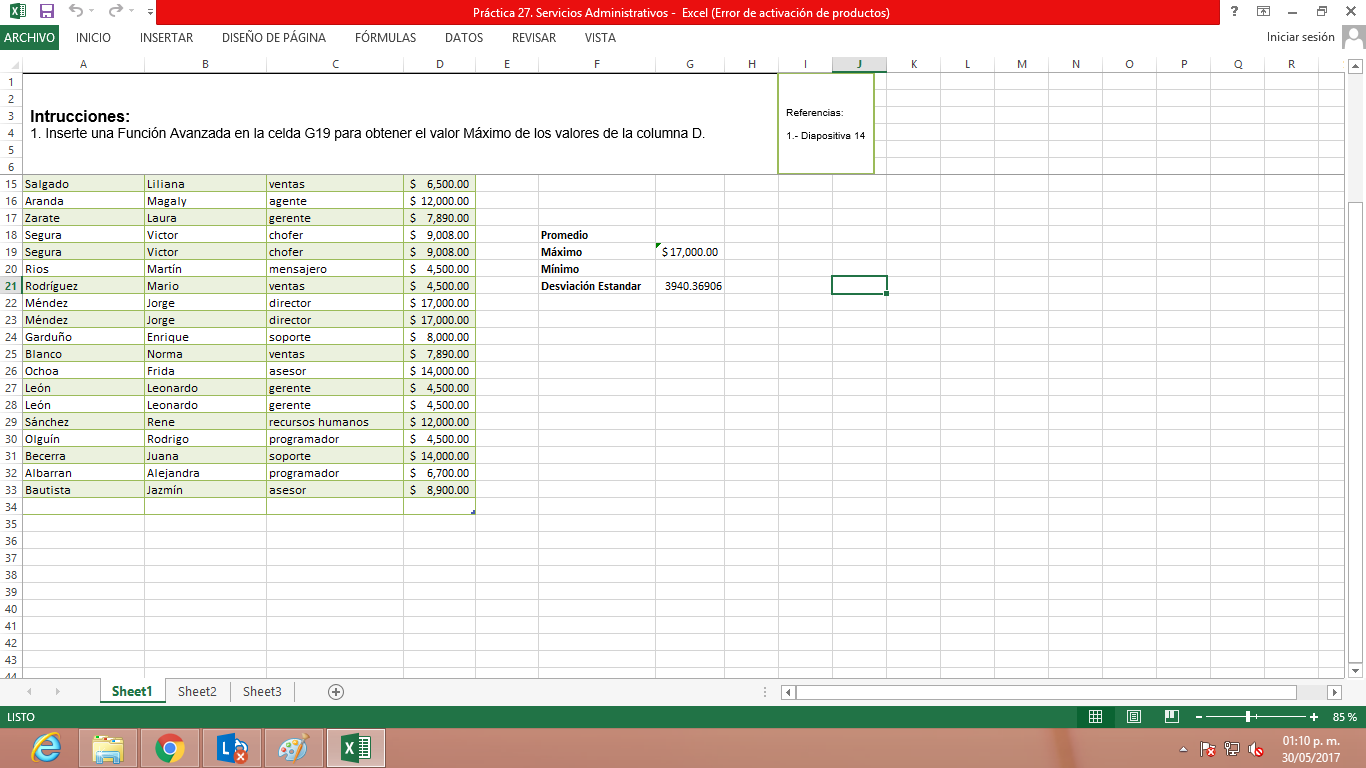This screenshot has width=1366, height=768.
Task: Open the Redo history dropdown arrow
Action: 132,12
